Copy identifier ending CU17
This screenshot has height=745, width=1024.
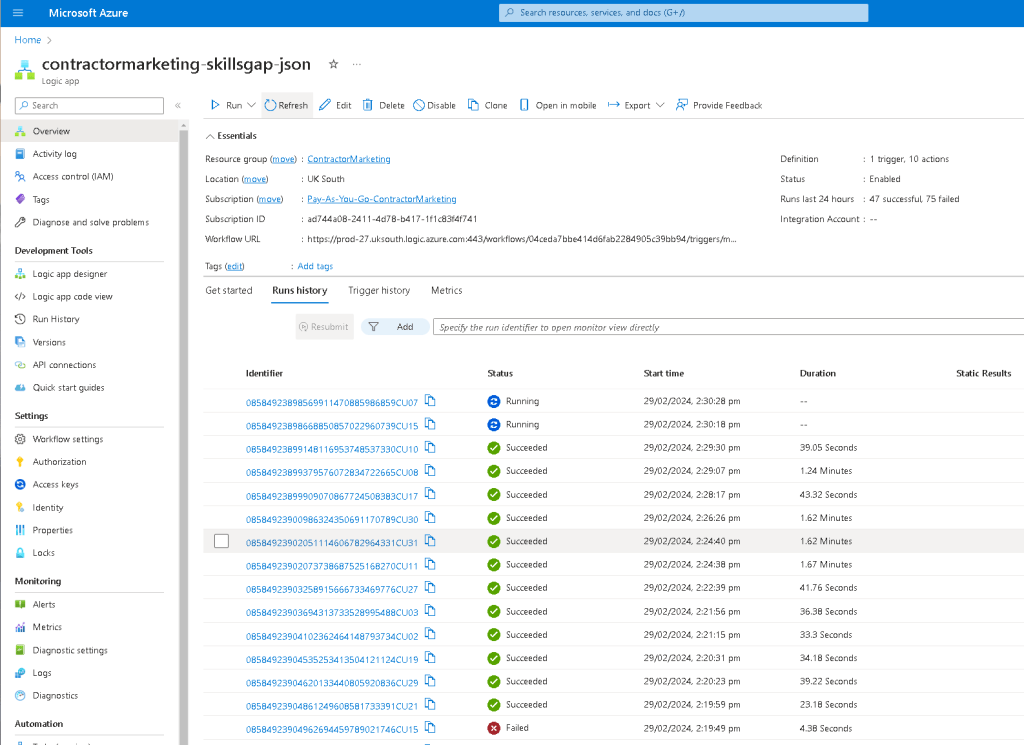coord(430,494)
